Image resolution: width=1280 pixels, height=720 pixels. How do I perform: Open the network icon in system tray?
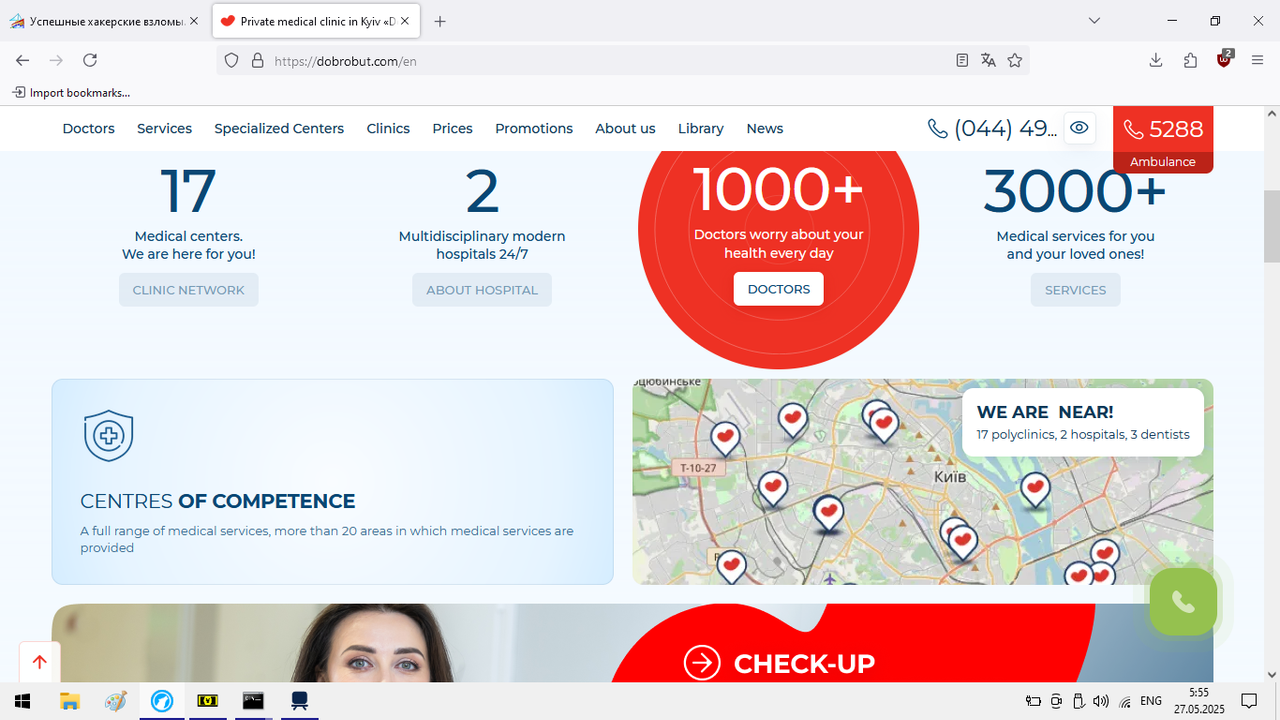click(1125, 701)
